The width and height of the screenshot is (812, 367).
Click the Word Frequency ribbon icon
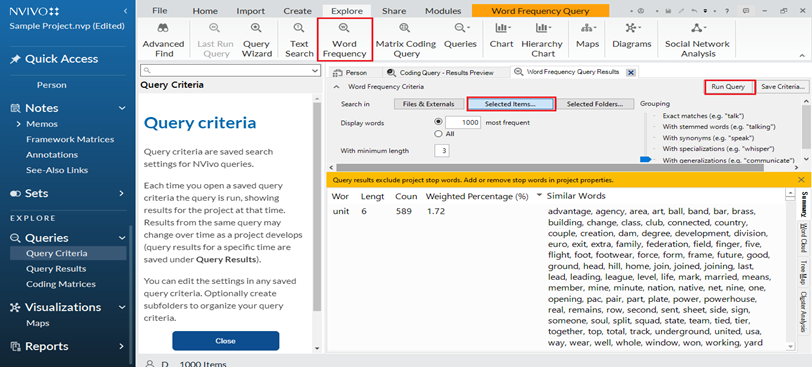pyautogui.click(x=344, y=39)
